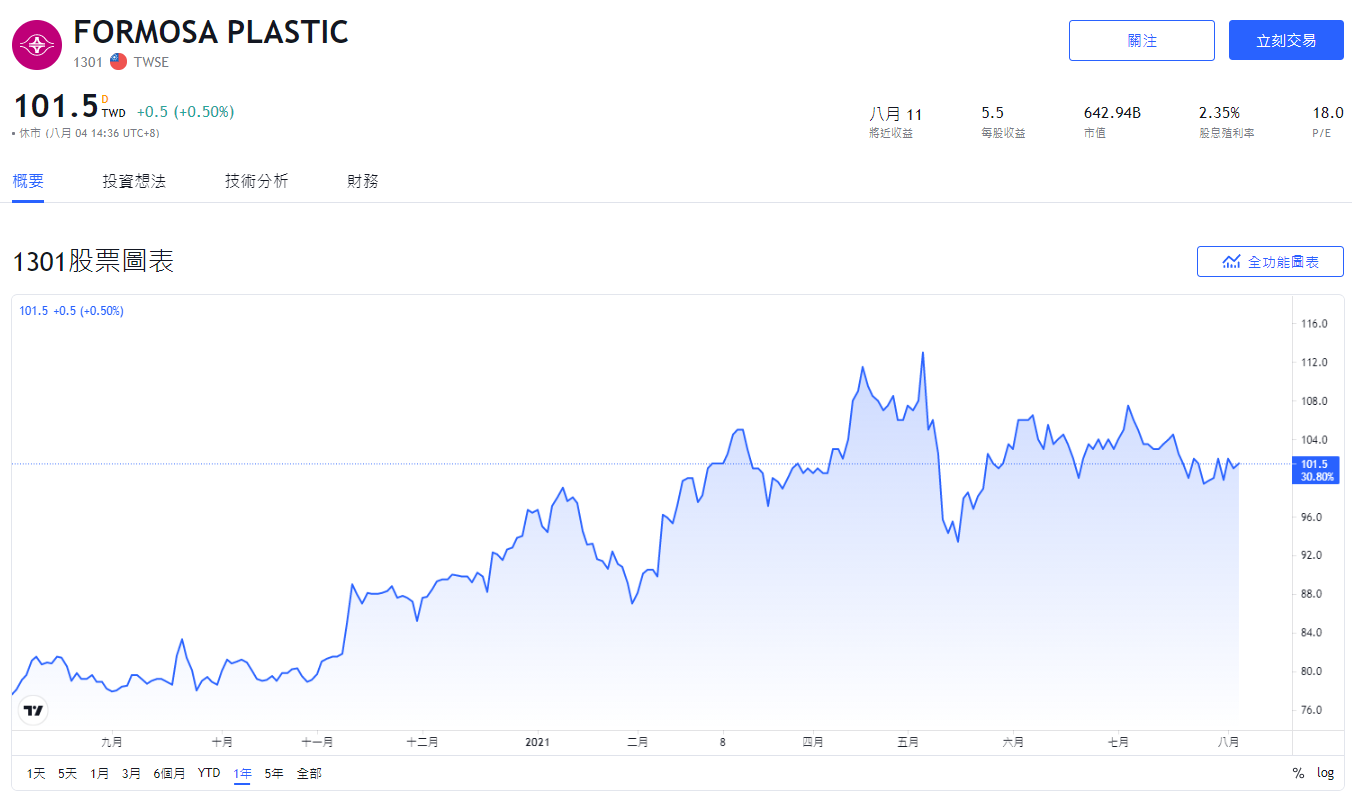Click the FORMOSA PLASTIC title
1352x797 pixels.
point(211,32)
